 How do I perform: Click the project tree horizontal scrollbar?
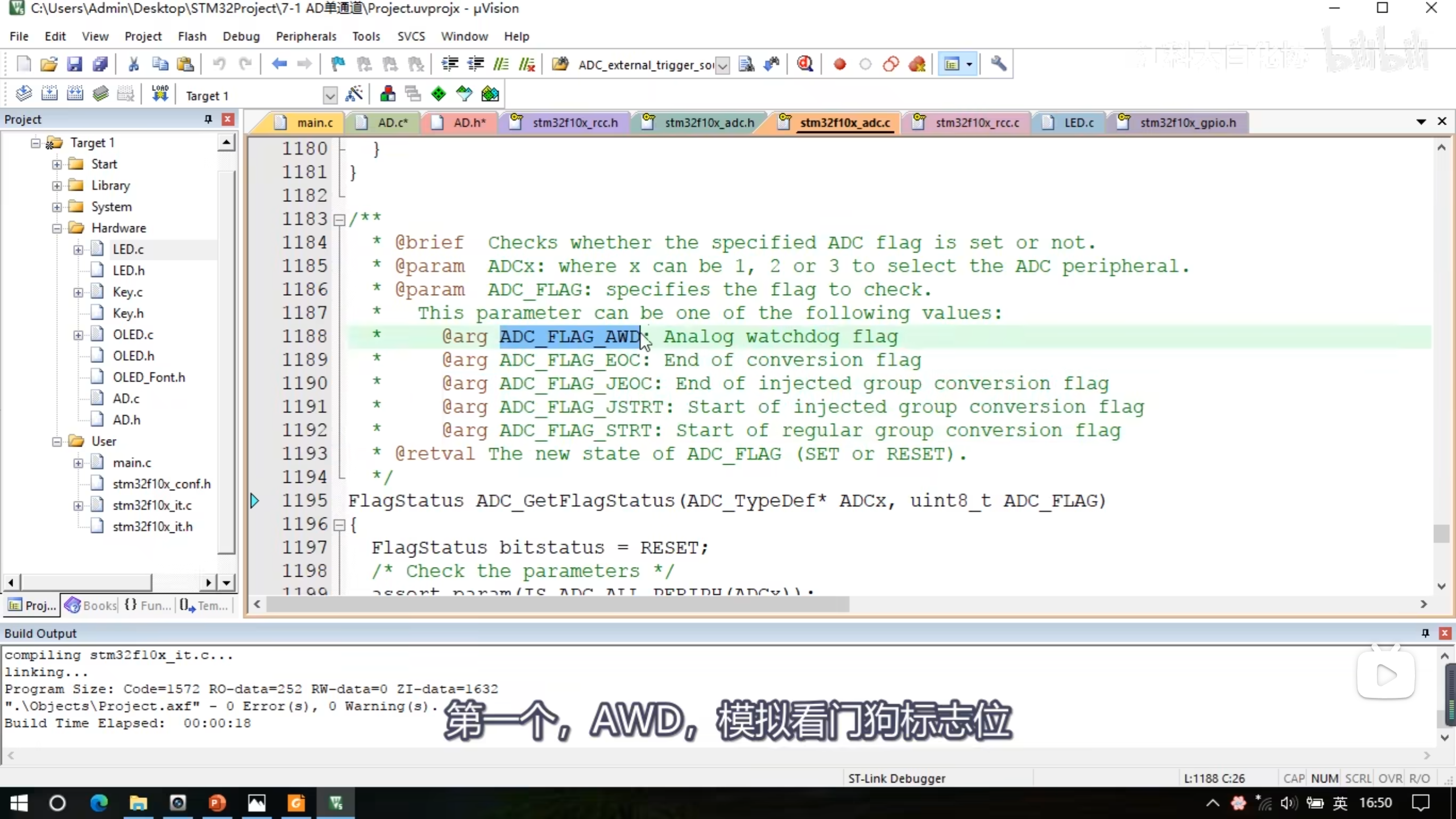point(86,582)
